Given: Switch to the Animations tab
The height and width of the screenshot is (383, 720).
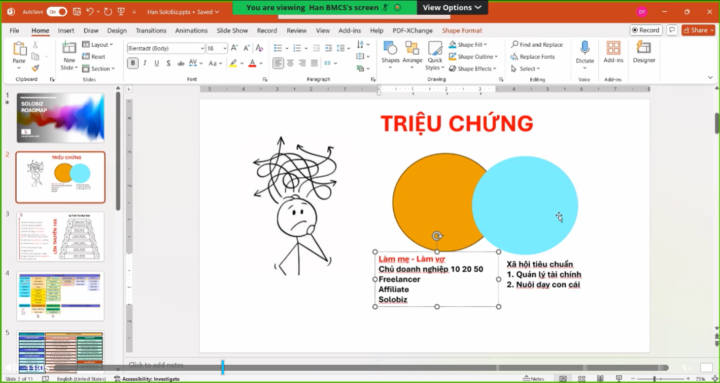Looking at the screenshot, I should [x=191, y=30].
